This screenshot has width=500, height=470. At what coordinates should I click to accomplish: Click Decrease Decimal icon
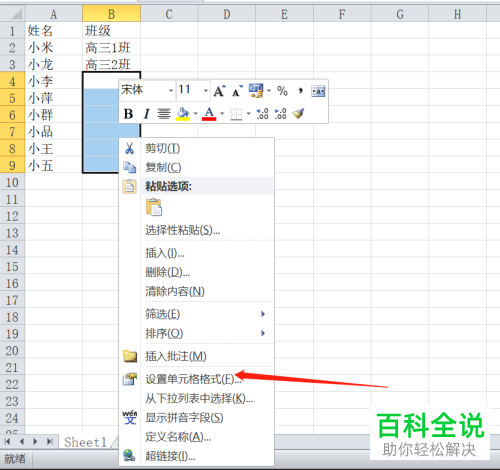tap(280, 114)
